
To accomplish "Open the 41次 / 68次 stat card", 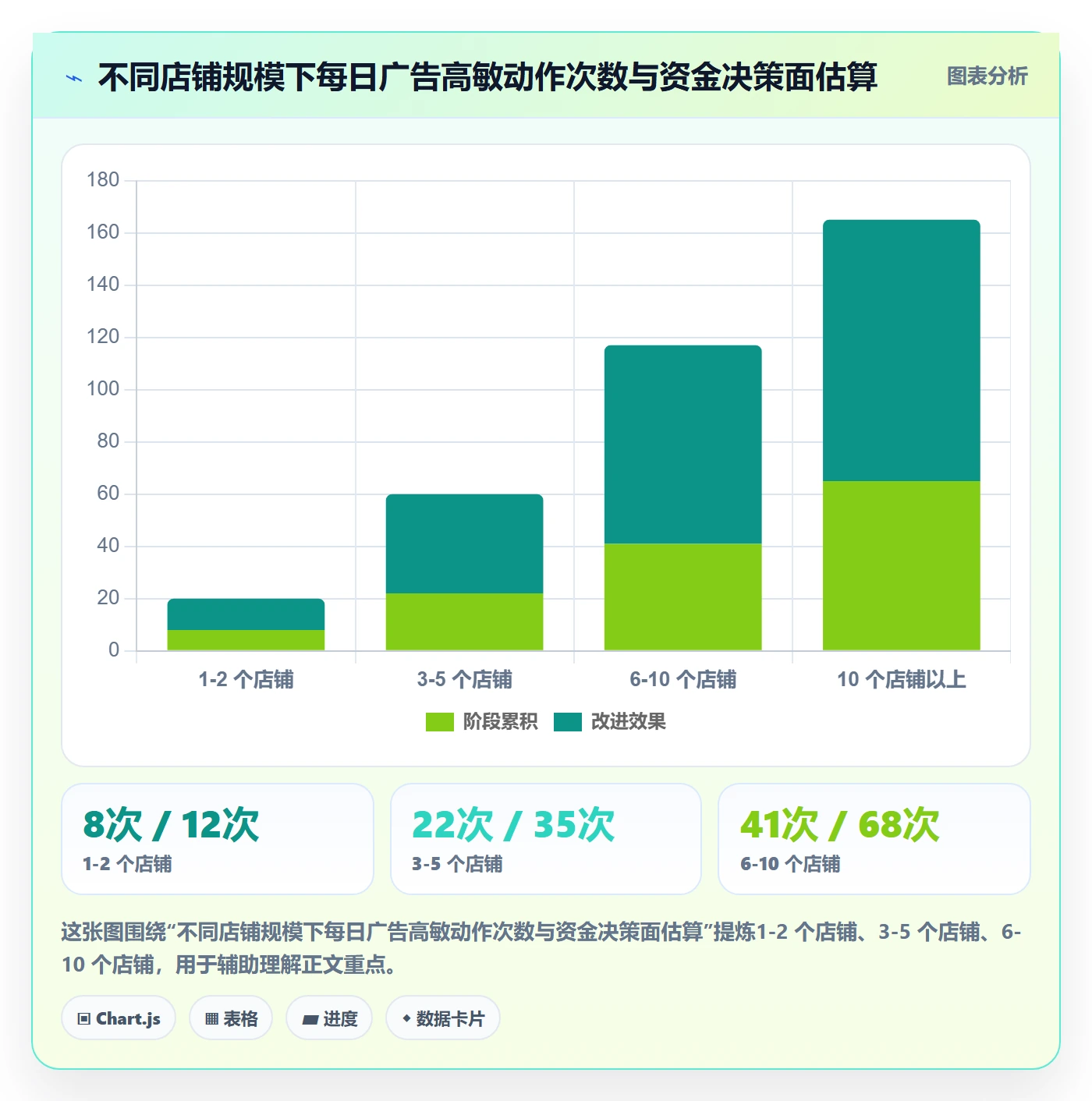I will [874, 839].
